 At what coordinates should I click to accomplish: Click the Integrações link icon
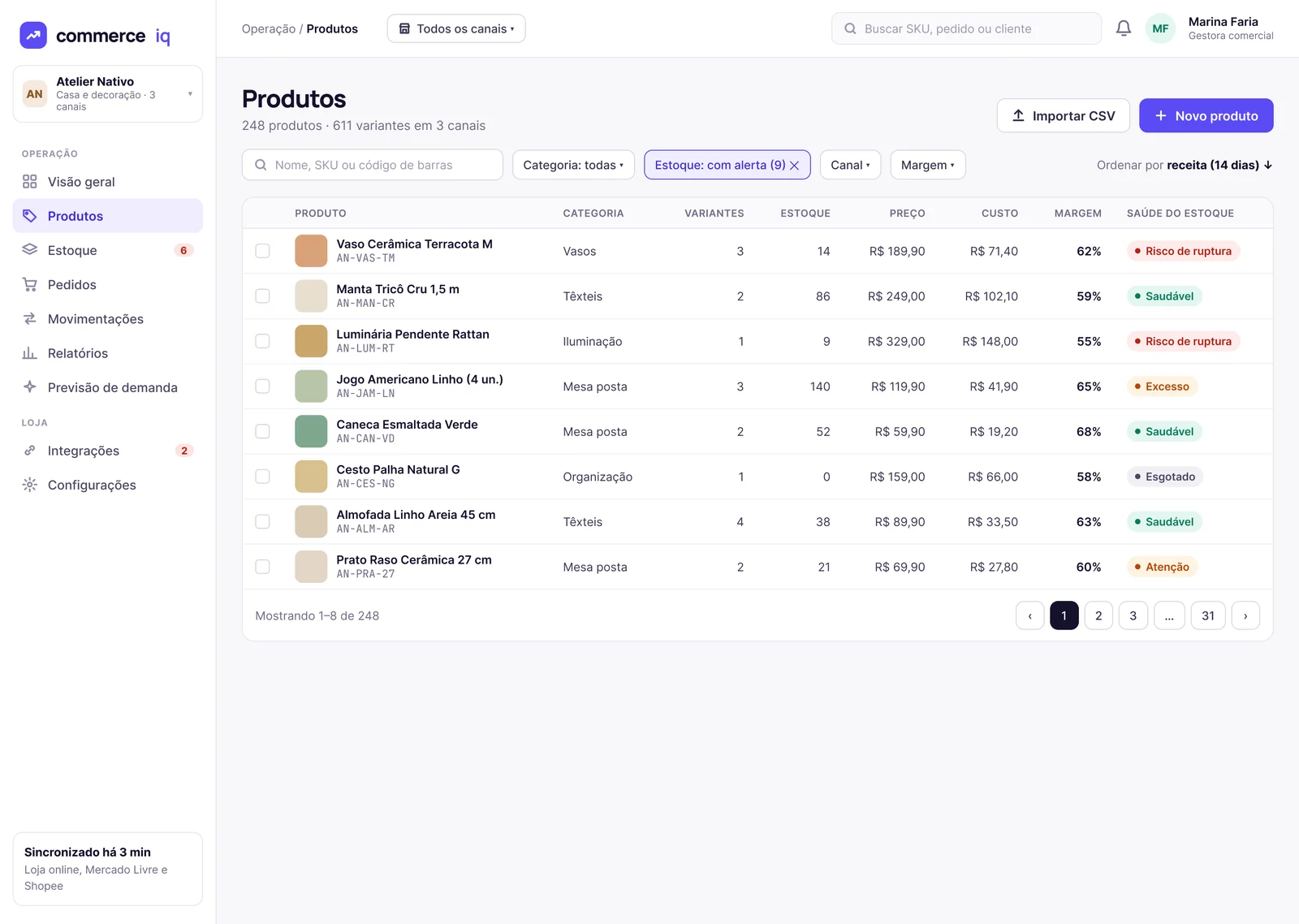[x=30, y=451]
